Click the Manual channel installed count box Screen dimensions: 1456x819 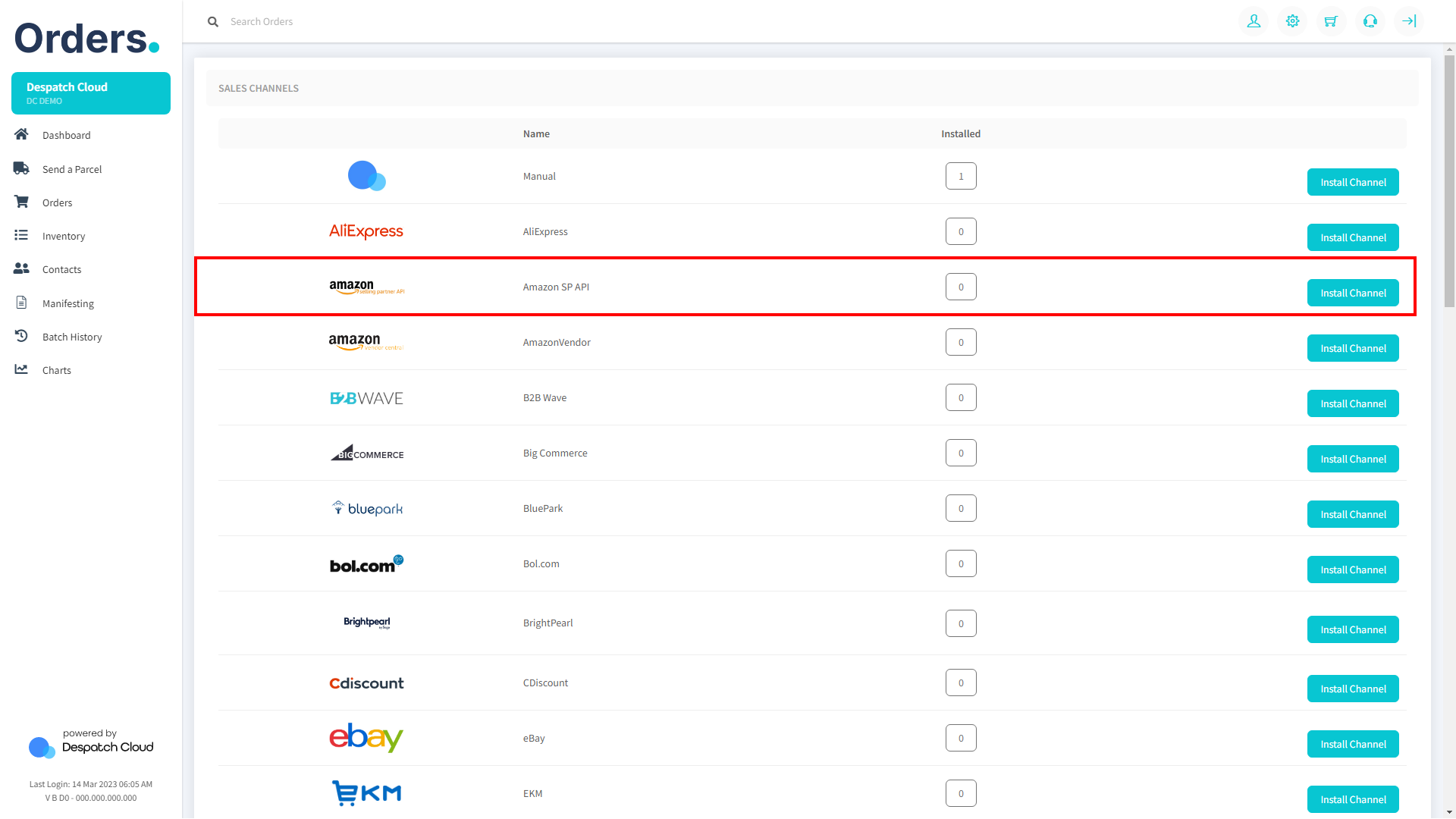[960, 176]
